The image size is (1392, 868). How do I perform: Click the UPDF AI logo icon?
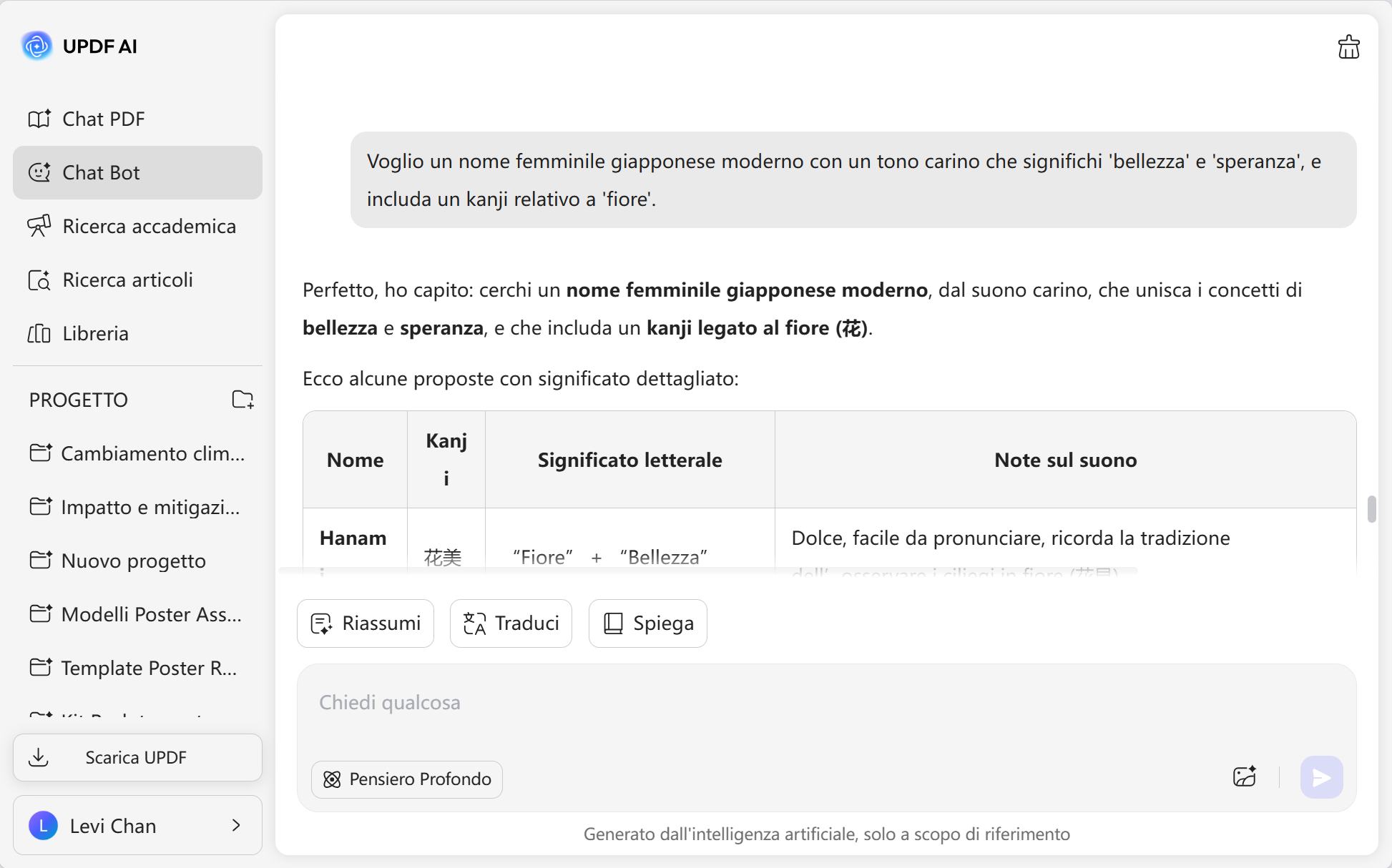36,46
